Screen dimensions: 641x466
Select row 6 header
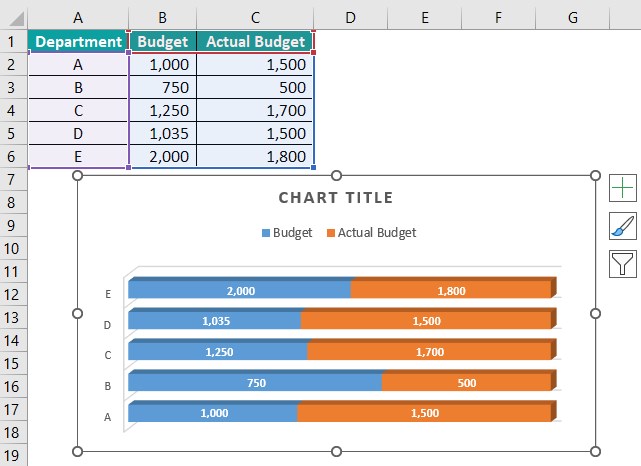tap(13, 156)
